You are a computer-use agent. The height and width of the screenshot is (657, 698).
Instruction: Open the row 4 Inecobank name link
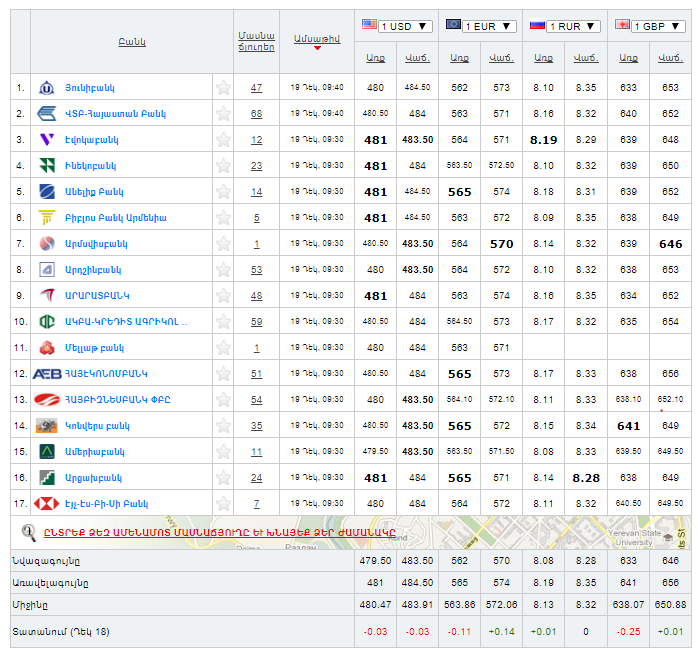(90, 166)
